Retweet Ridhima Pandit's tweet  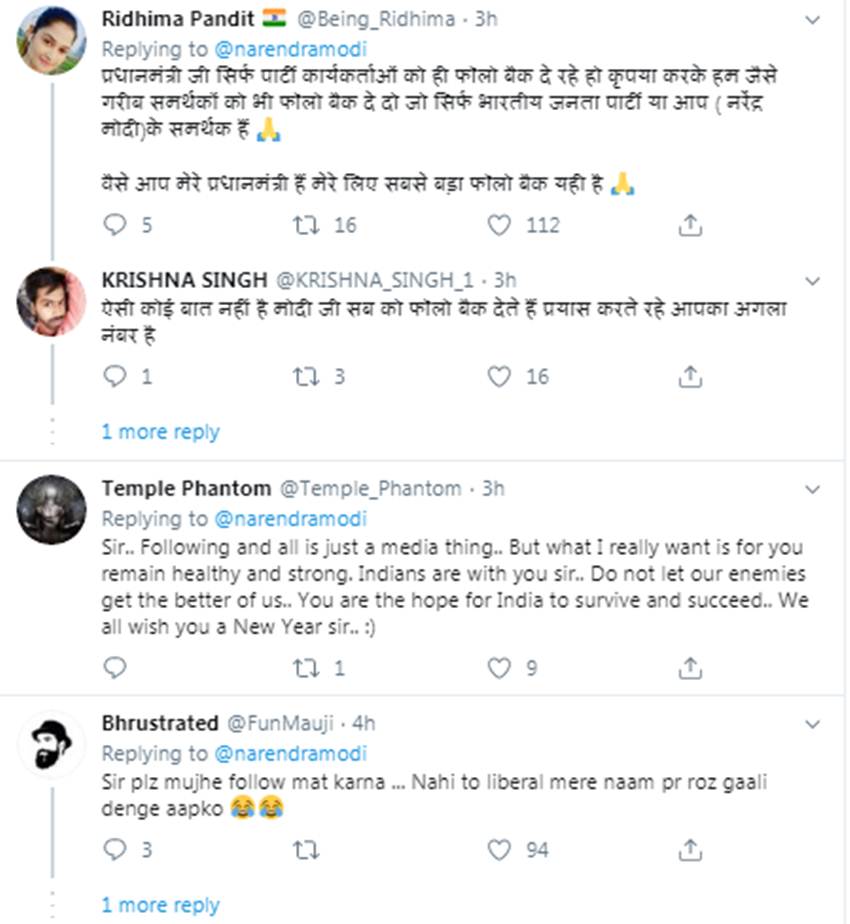306,226
